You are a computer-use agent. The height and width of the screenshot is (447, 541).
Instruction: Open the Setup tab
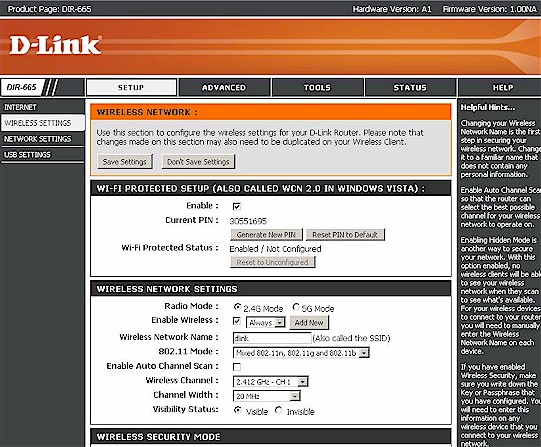[x=131, y=87]
